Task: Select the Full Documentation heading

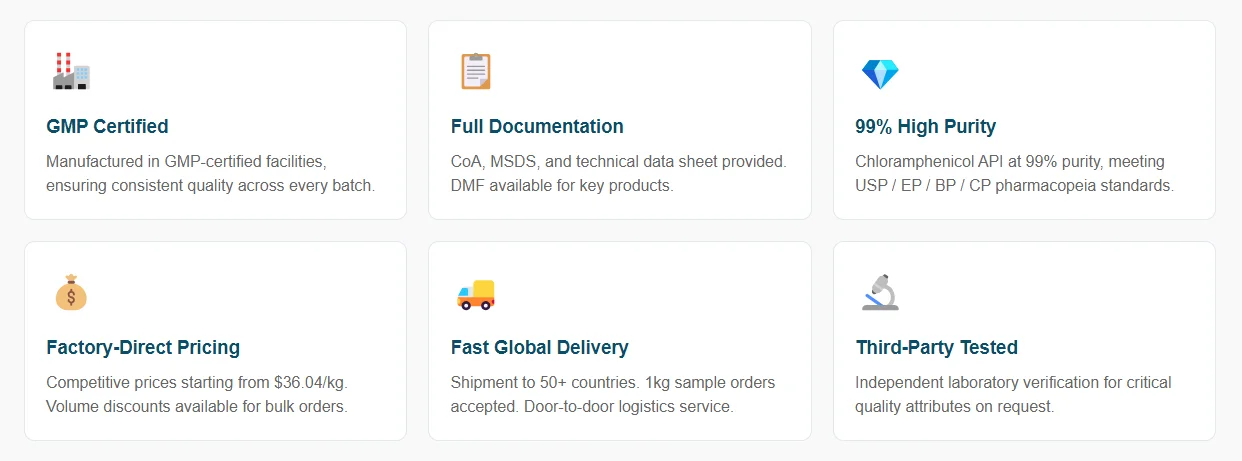Action: (x=537, y=127)
